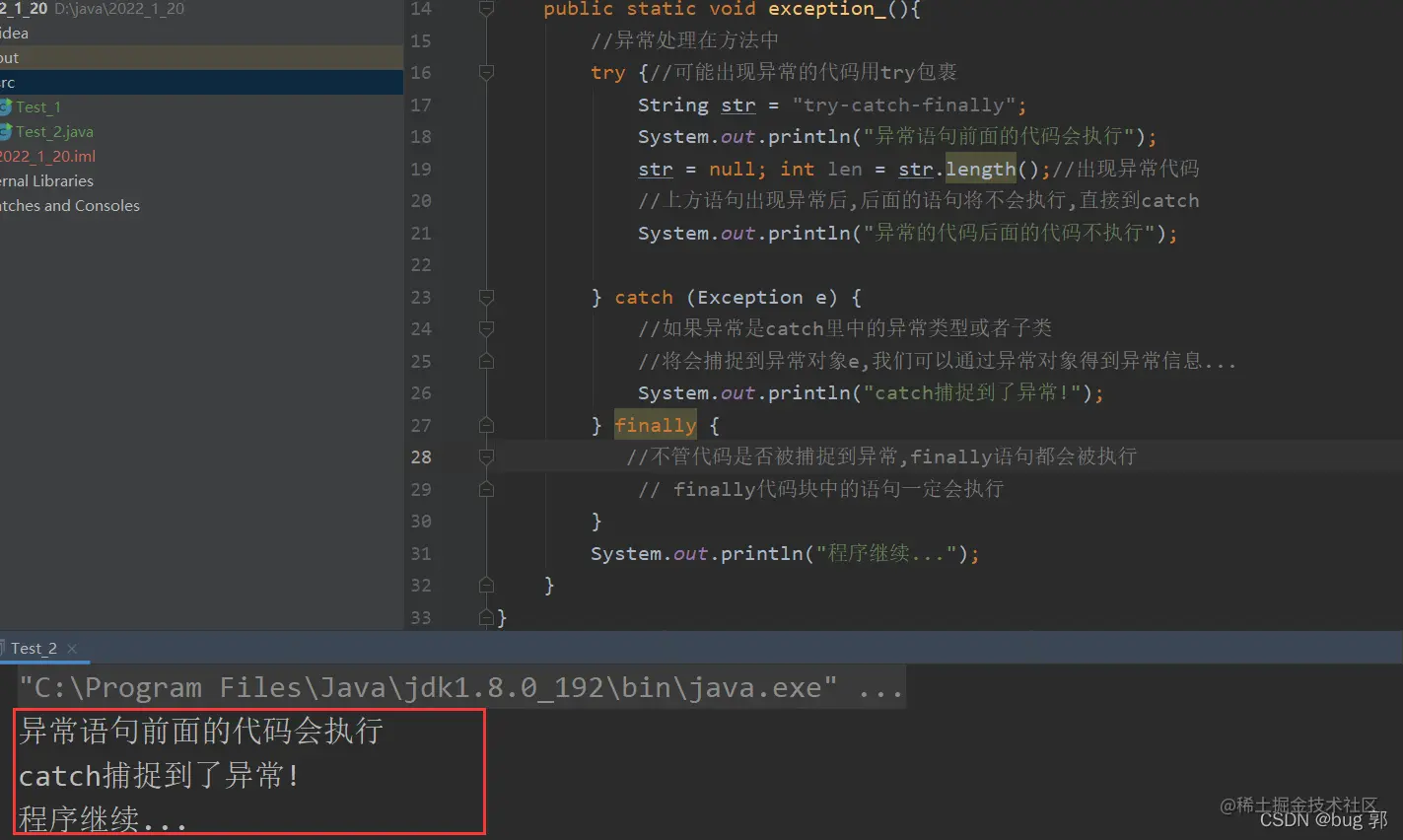Click the "try-catch-finally" string literal

[x=904, y=105]
